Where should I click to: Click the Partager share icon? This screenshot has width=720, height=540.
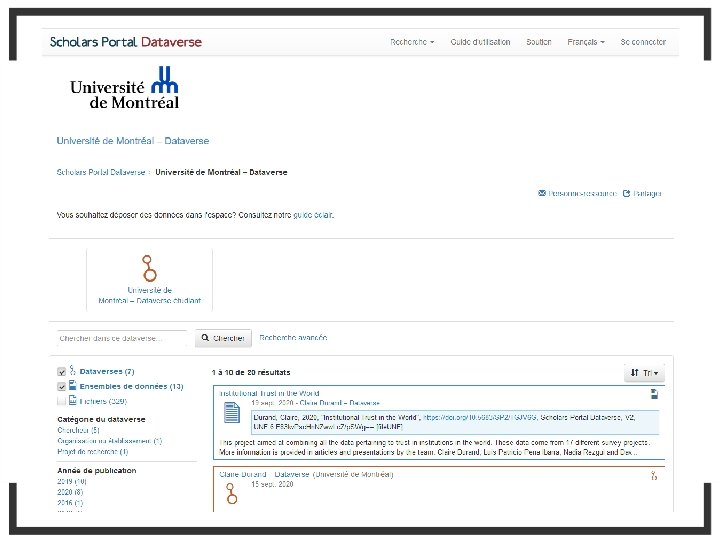[x=626, y=193]
